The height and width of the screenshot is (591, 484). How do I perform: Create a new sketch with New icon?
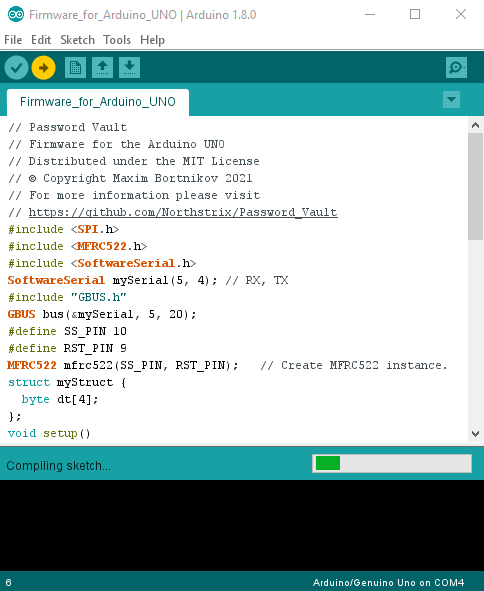75,68
